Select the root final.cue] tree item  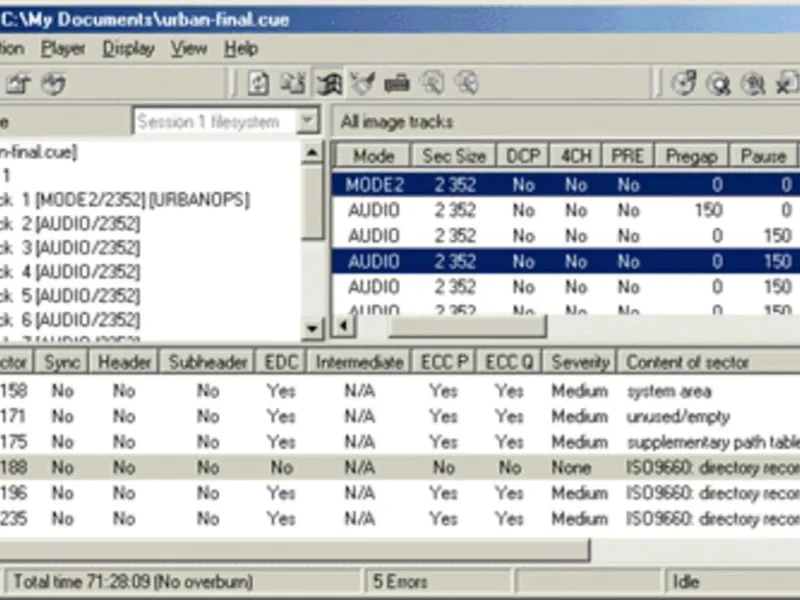point(39,152)
